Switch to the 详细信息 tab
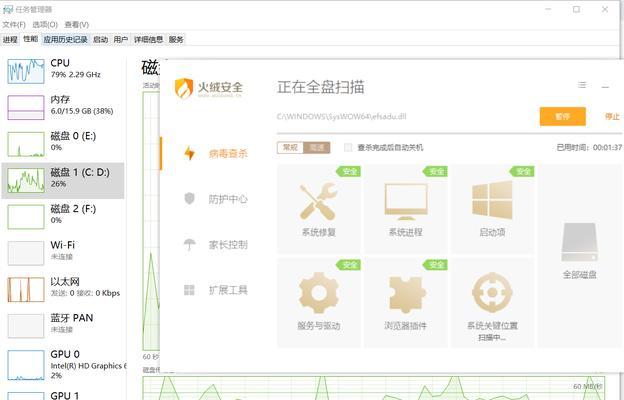Viewport: 624px width, 400px height. coord(148,39)
